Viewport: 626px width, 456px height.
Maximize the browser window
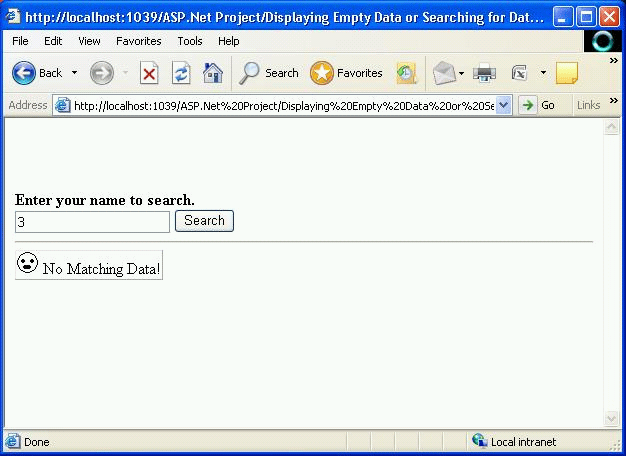click(586, 17)
